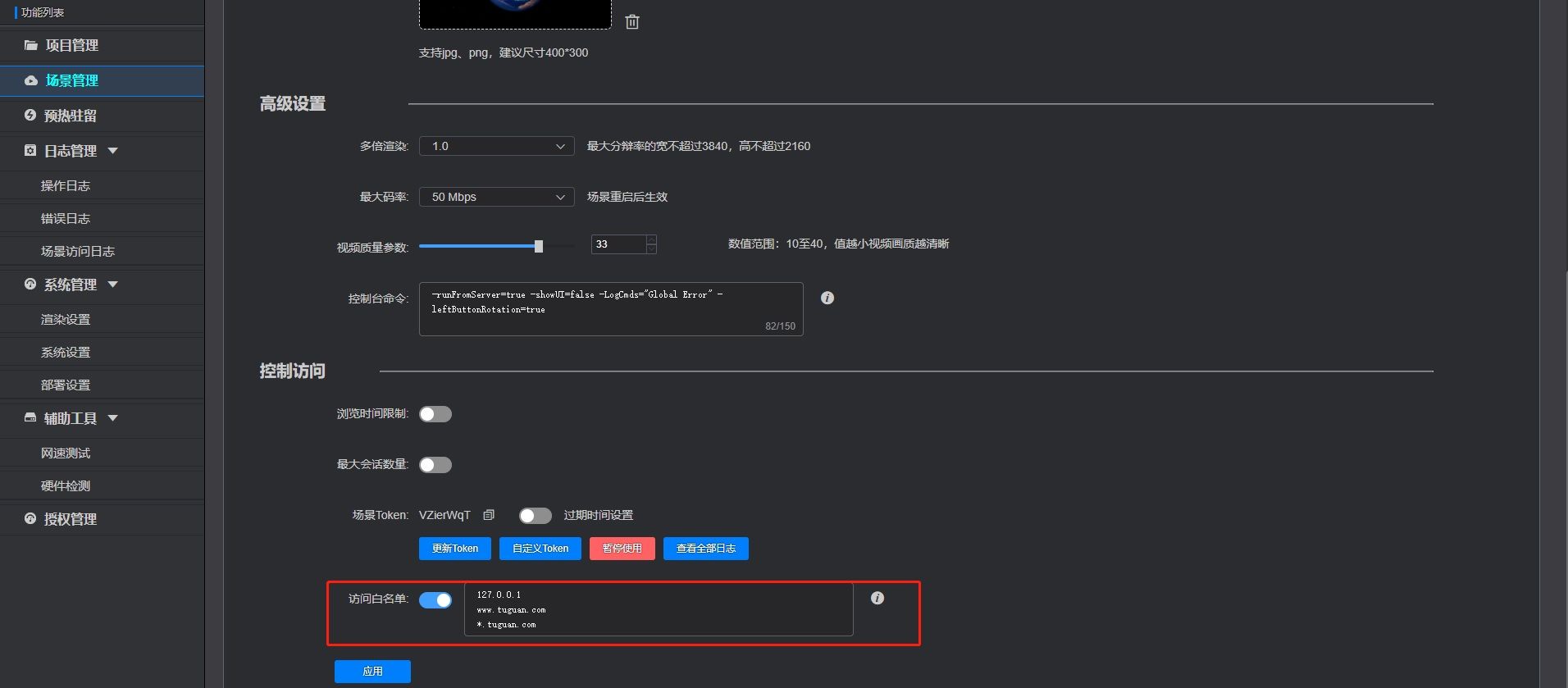Open 操作日志 in the sidebar
This screenshot has width=1568, height=688.
pyautogui.click(x=66, y=185)
